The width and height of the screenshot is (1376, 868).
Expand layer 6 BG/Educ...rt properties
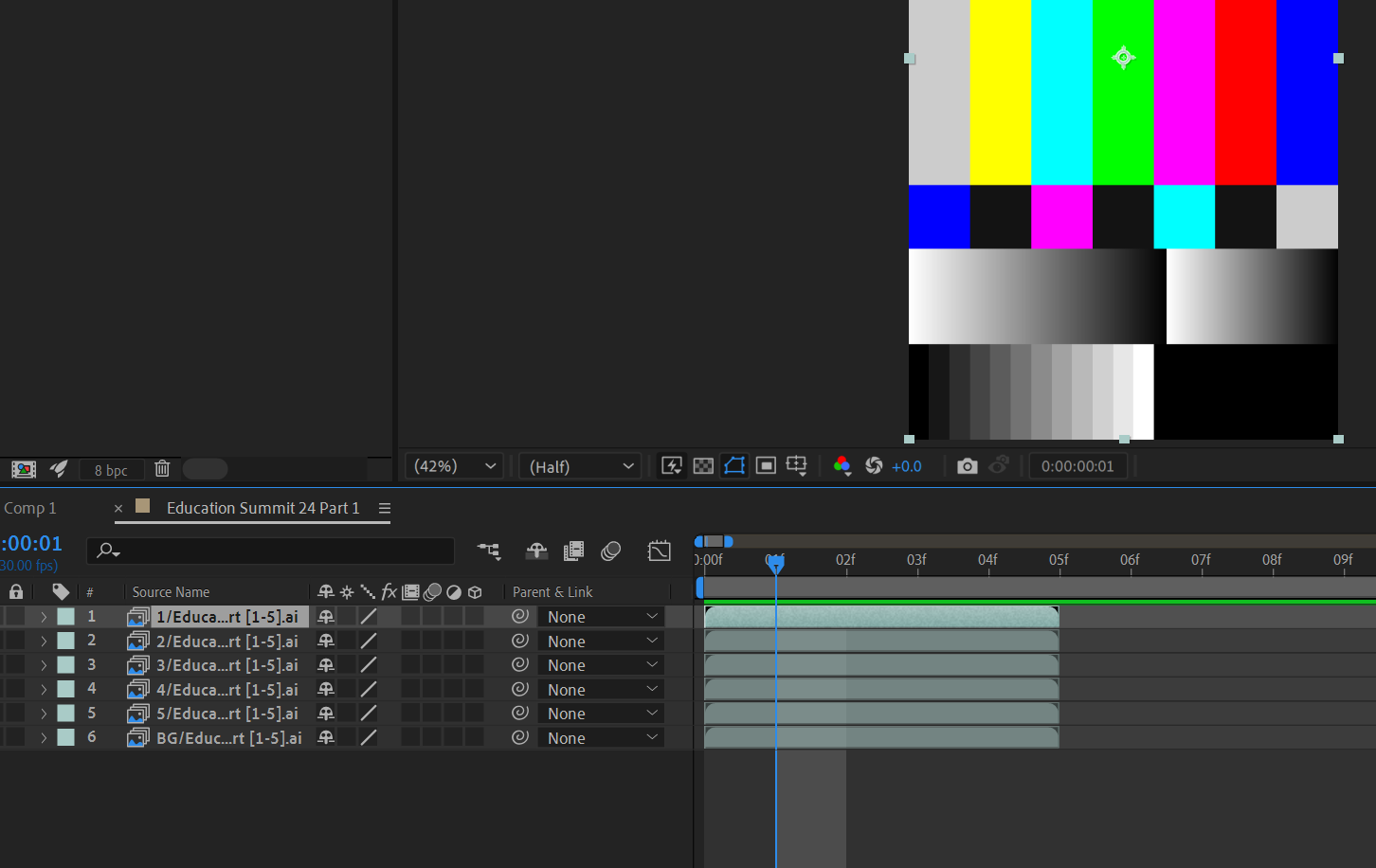click(x=43, y=737)
